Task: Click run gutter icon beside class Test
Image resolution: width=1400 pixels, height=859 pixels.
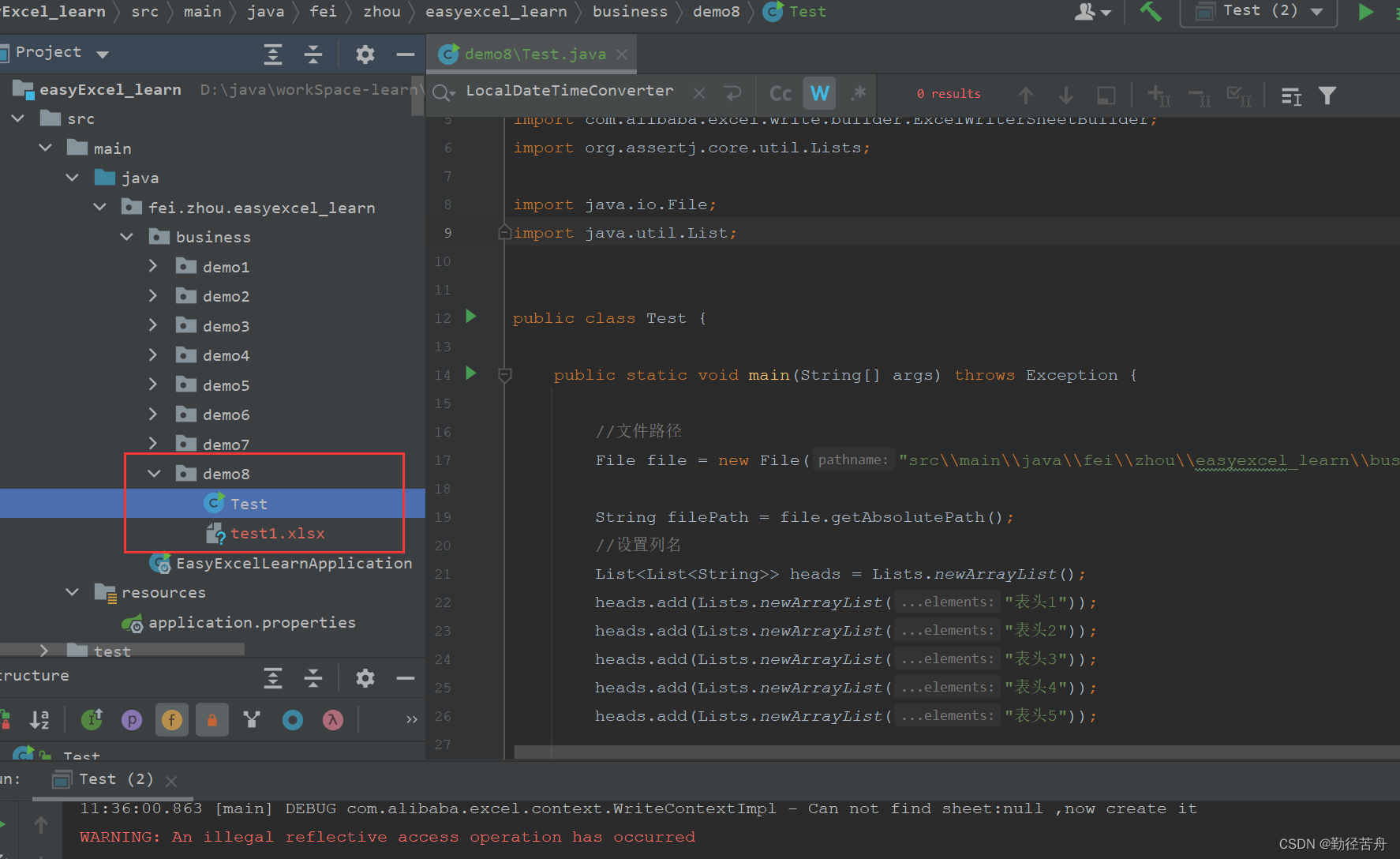Action: click(x=471, y=317)
